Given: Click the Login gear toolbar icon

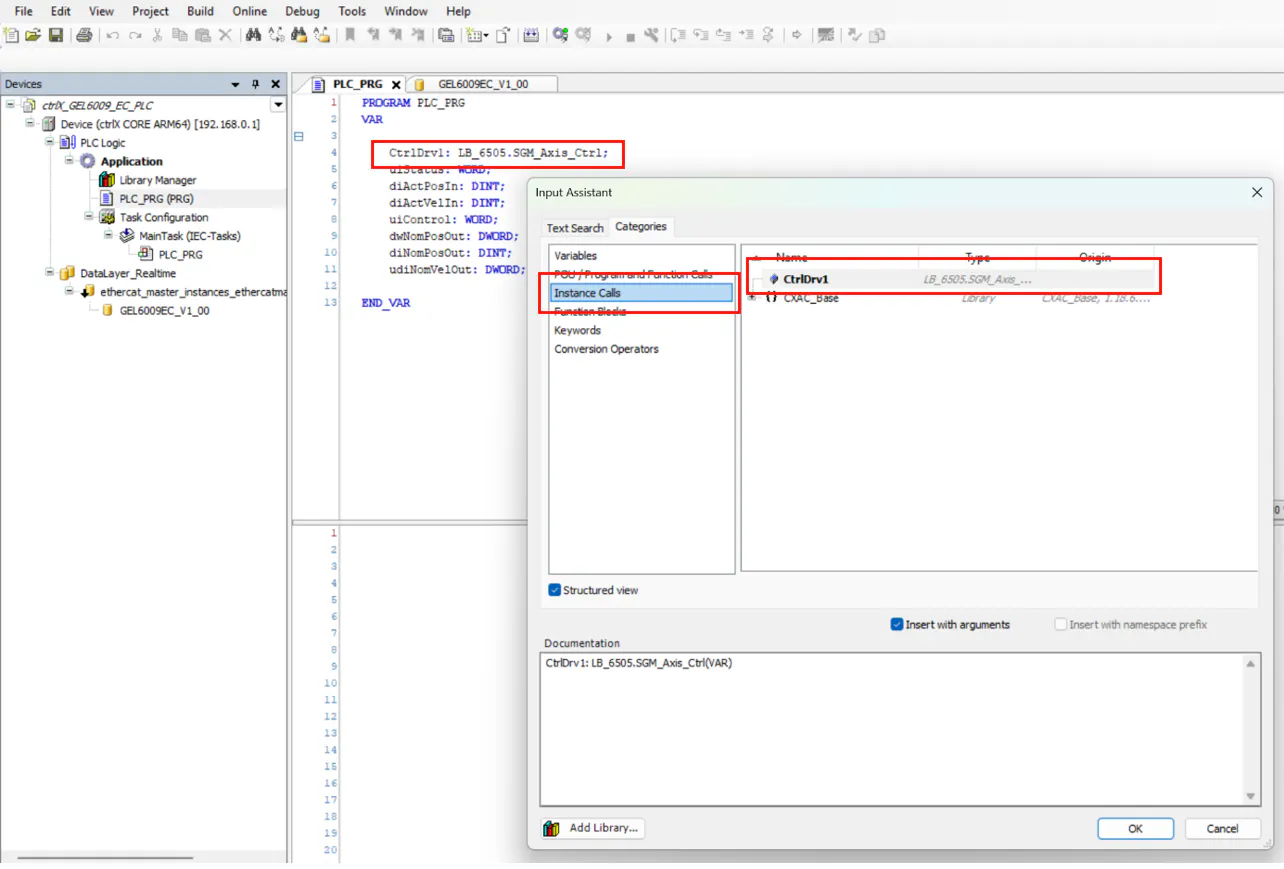Looking at the screenshot, I should [560, 35].
